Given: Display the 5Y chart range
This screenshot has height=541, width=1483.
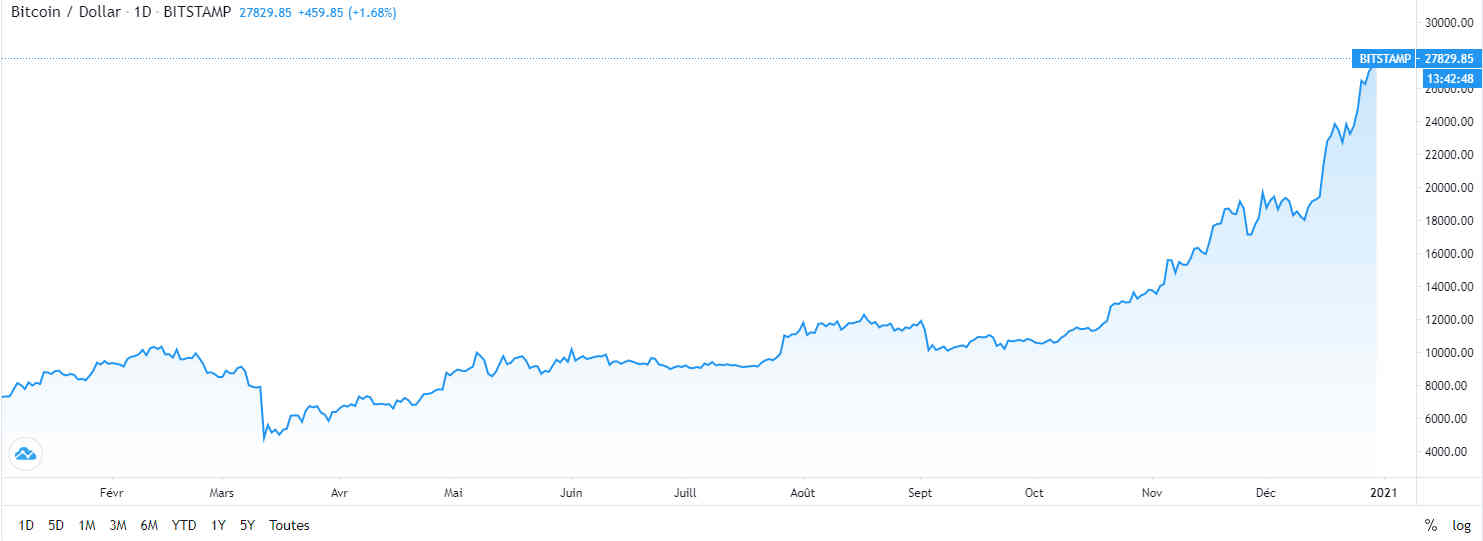Looking at the screenshot, I should point(247,525).
